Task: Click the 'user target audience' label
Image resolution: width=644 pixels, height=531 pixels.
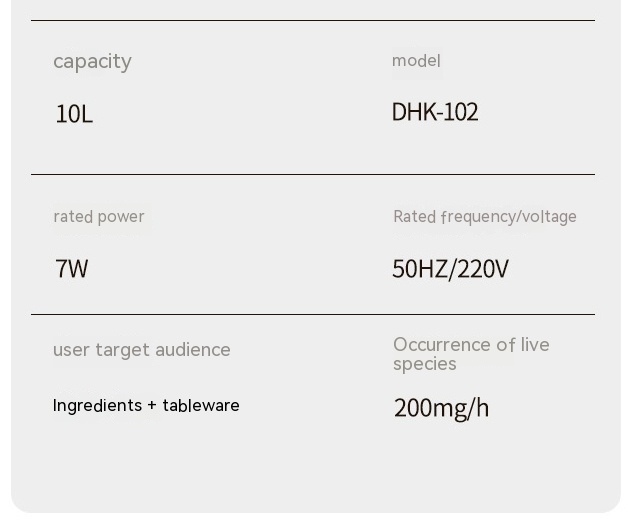Action: pyautogui.click(x=142, y=350)
